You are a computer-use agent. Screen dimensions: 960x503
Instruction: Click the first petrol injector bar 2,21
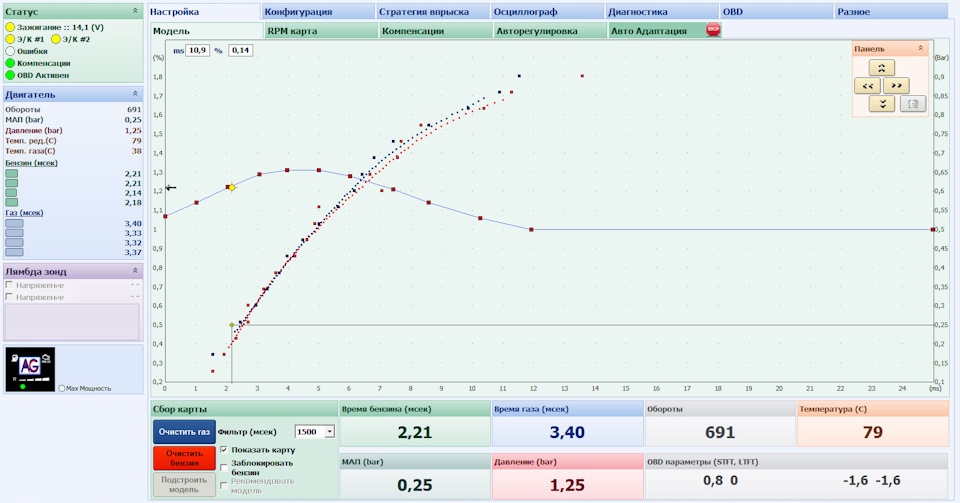[x=12, y=174]
